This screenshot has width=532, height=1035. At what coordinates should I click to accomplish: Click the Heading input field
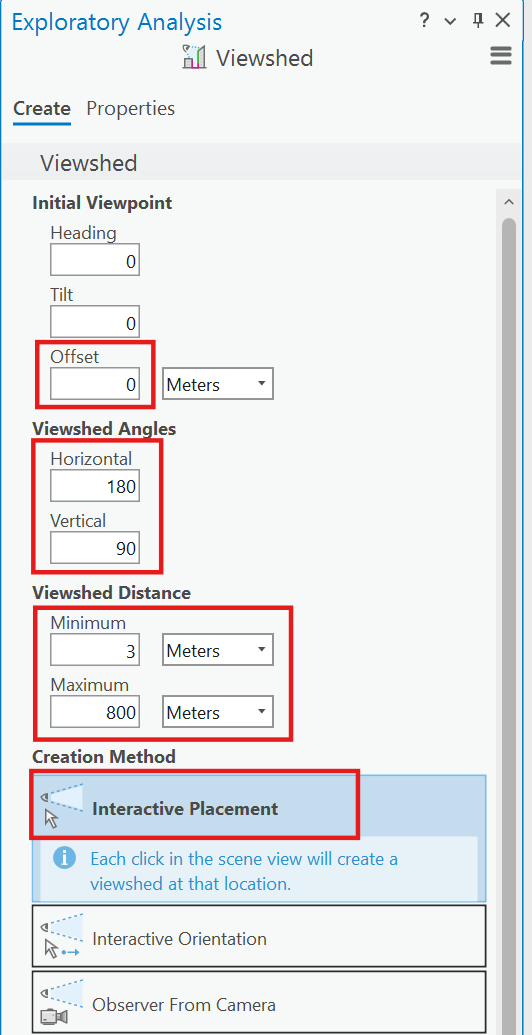pos(95,262)
